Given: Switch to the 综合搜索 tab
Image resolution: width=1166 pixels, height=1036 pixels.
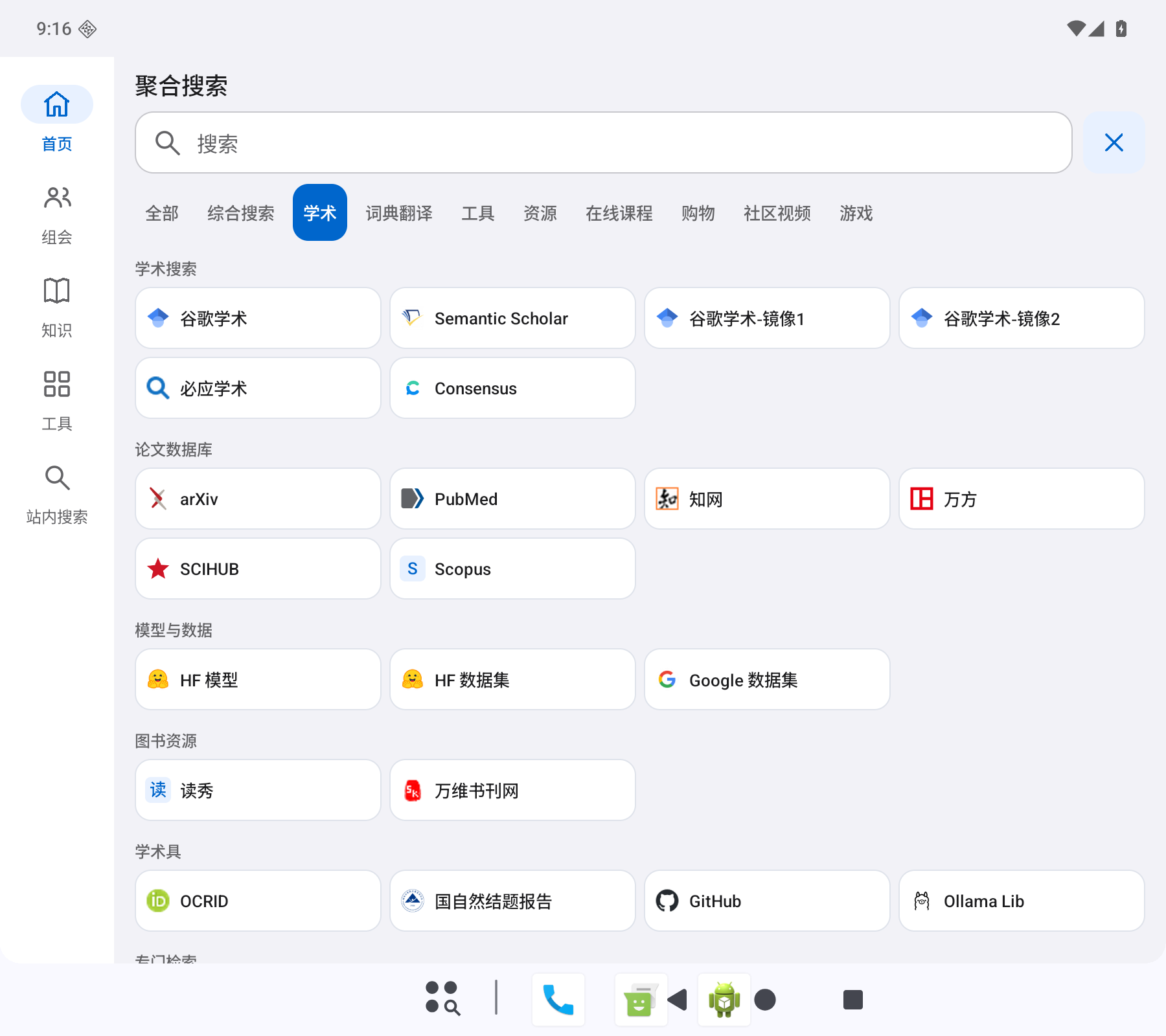Looking at the screenshot, I should click(x=240, y=213).
